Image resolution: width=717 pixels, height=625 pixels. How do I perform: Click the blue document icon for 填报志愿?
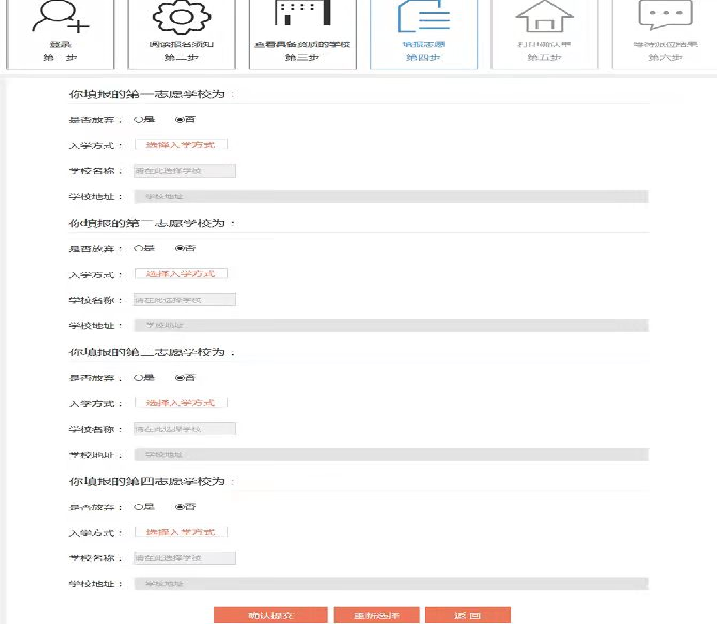click(x=424, y=16)
